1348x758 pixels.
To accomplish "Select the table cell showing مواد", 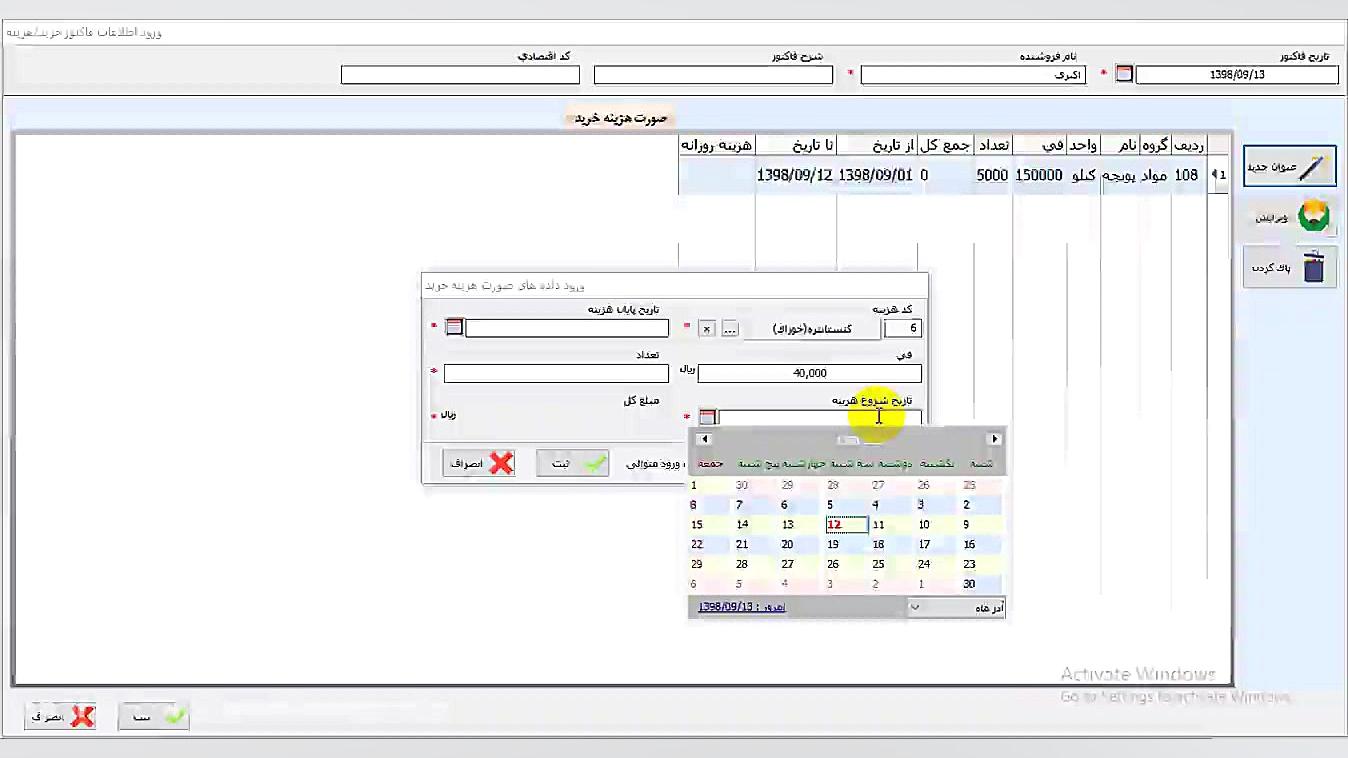I will pos(1154,175).
